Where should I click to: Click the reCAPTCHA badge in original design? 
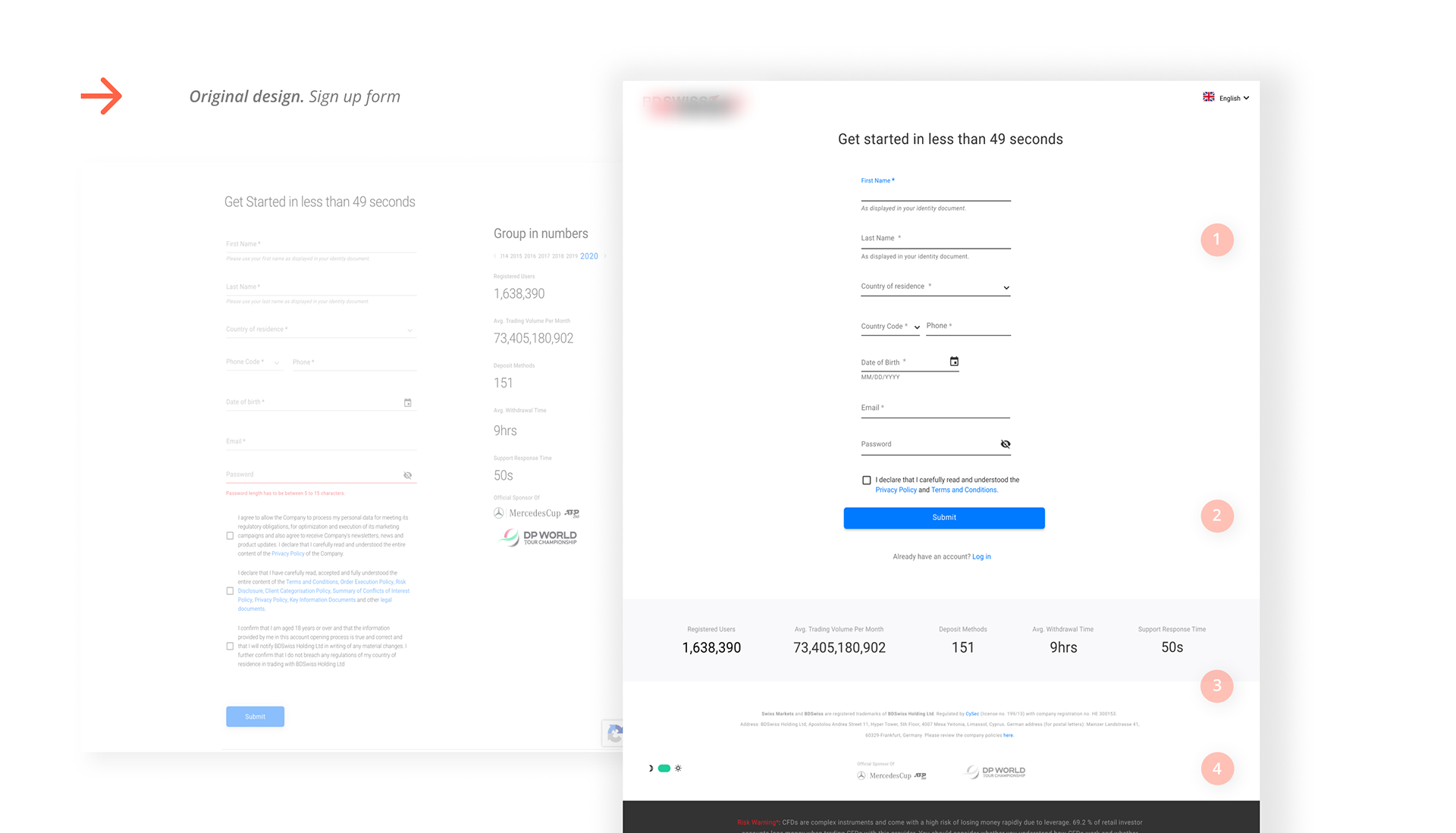click(x=613, y=733)
